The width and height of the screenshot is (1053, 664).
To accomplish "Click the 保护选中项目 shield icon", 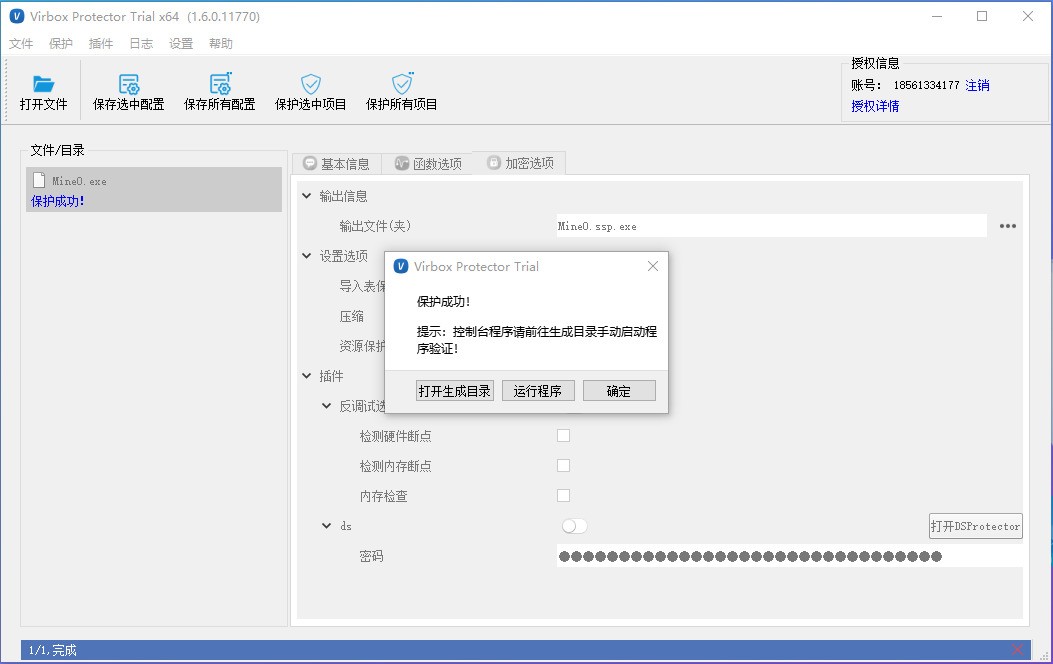I will pyautogui.click(x=311, y=84).
